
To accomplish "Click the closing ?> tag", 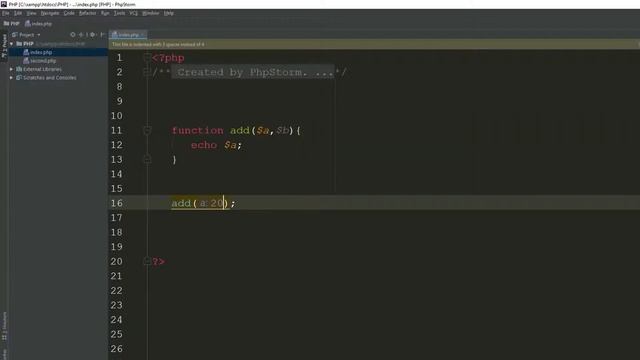I will (158, 261).
